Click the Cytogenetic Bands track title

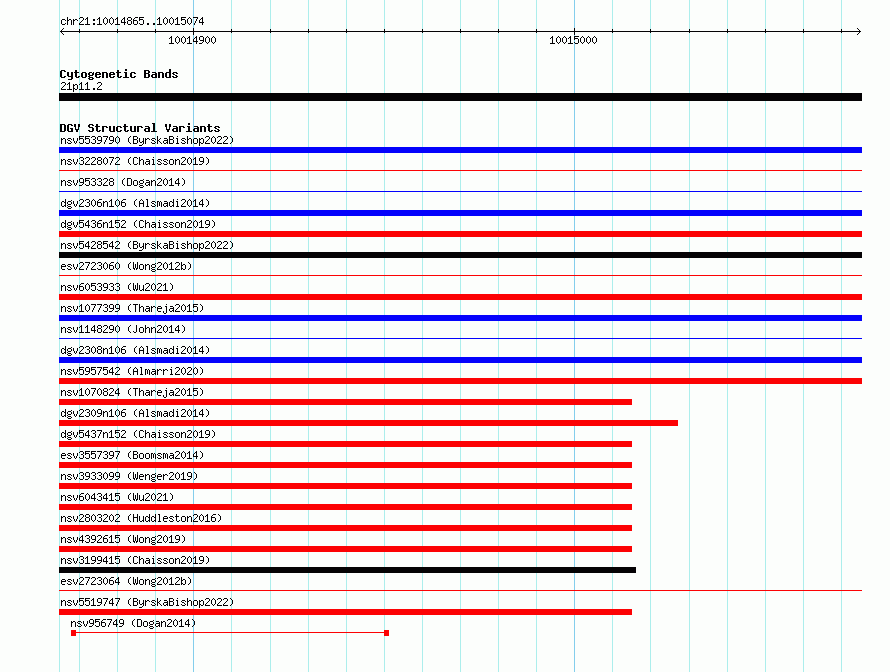(x=119, y=74)
